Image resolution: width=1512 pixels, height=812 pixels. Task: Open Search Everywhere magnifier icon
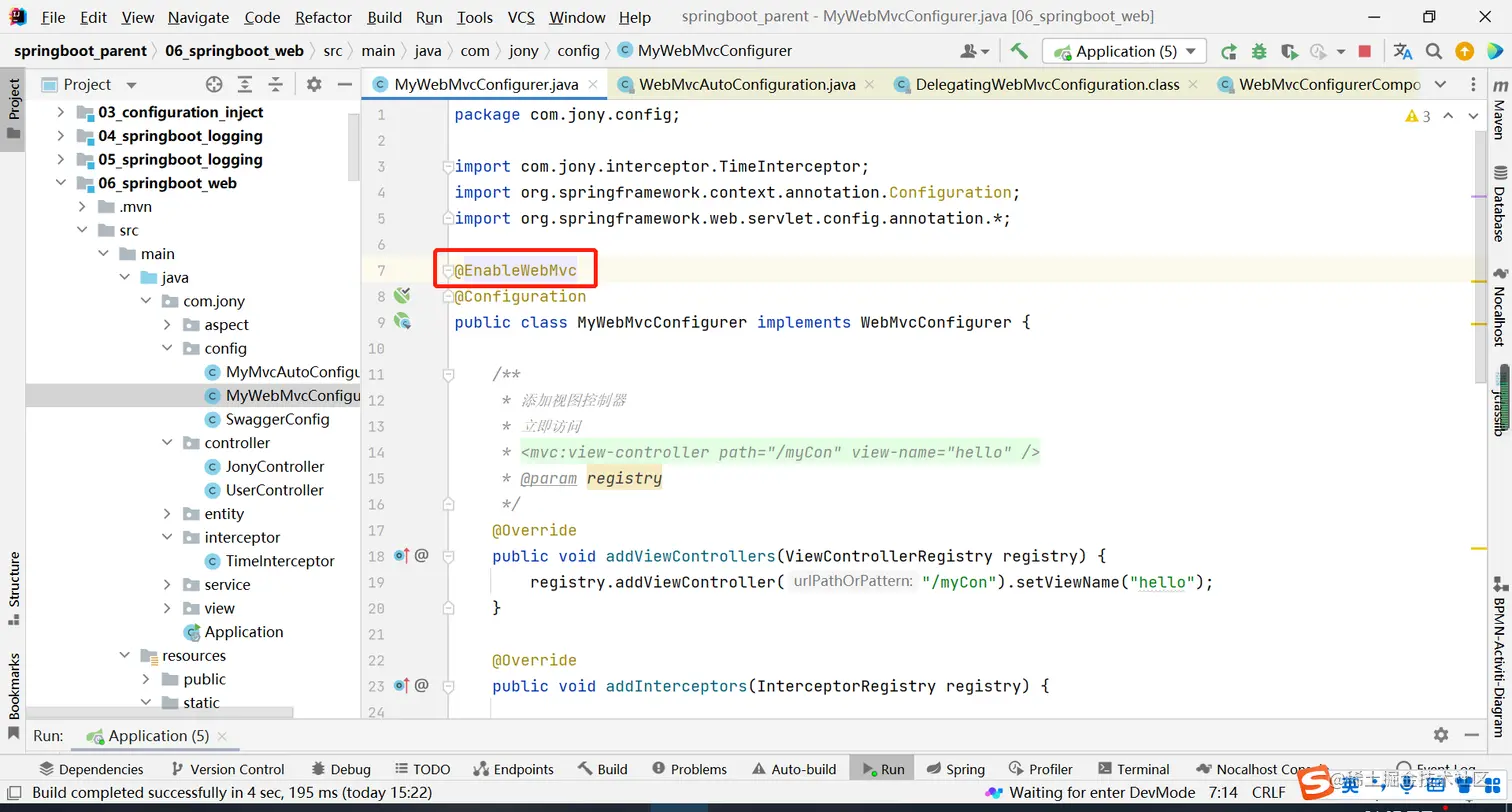click(x=1434, y=51)
